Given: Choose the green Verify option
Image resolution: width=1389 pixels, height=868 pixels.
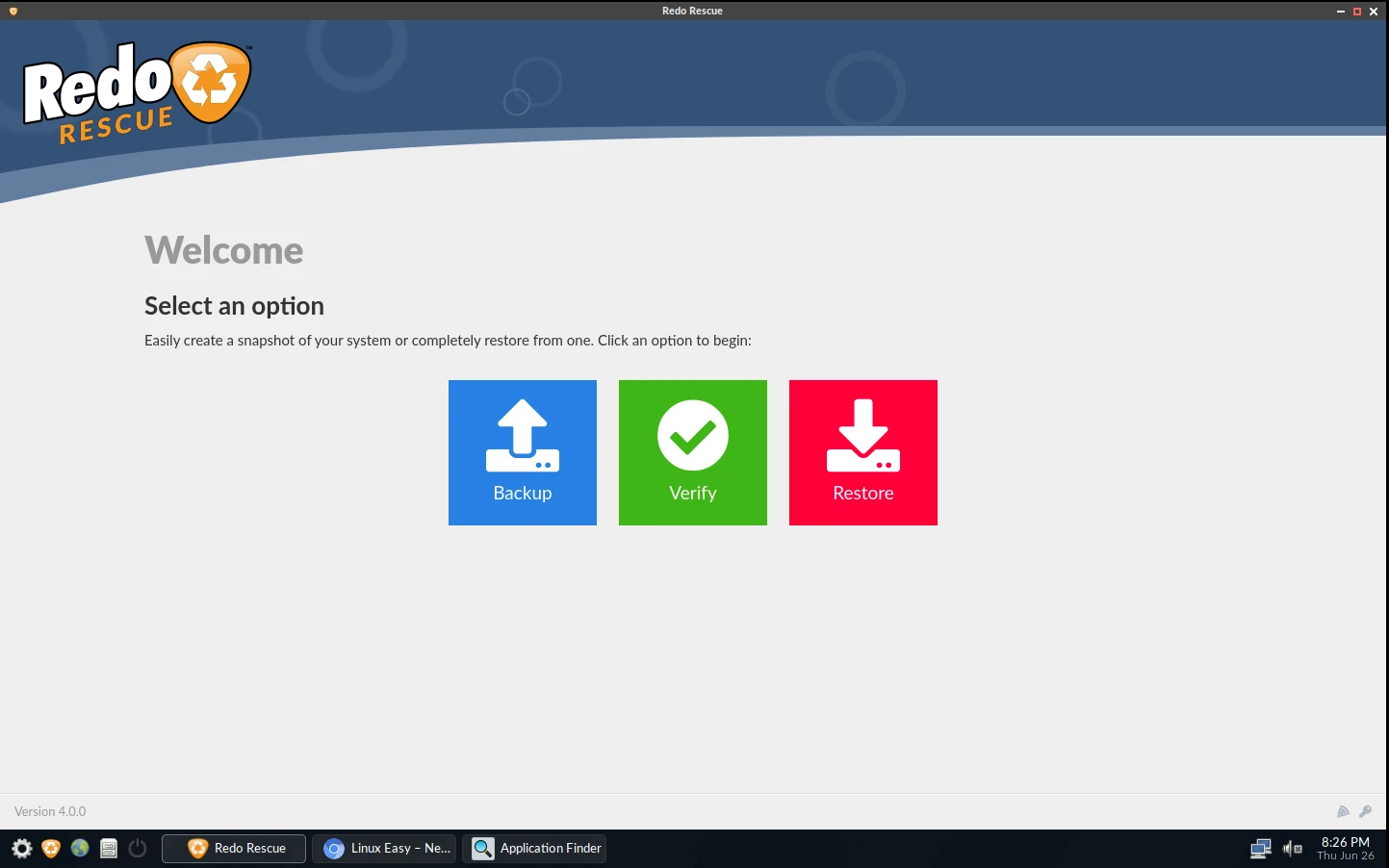Looking at the screenshot, I should [692, 452].
